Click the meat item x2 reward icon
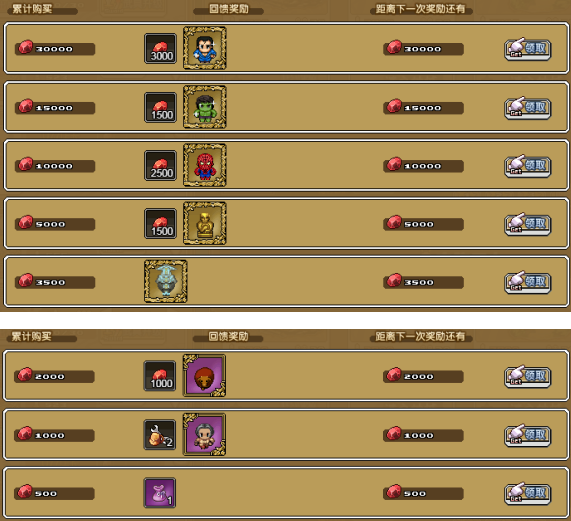The width and height of the screenshot is (571, 521). [160, 435]
